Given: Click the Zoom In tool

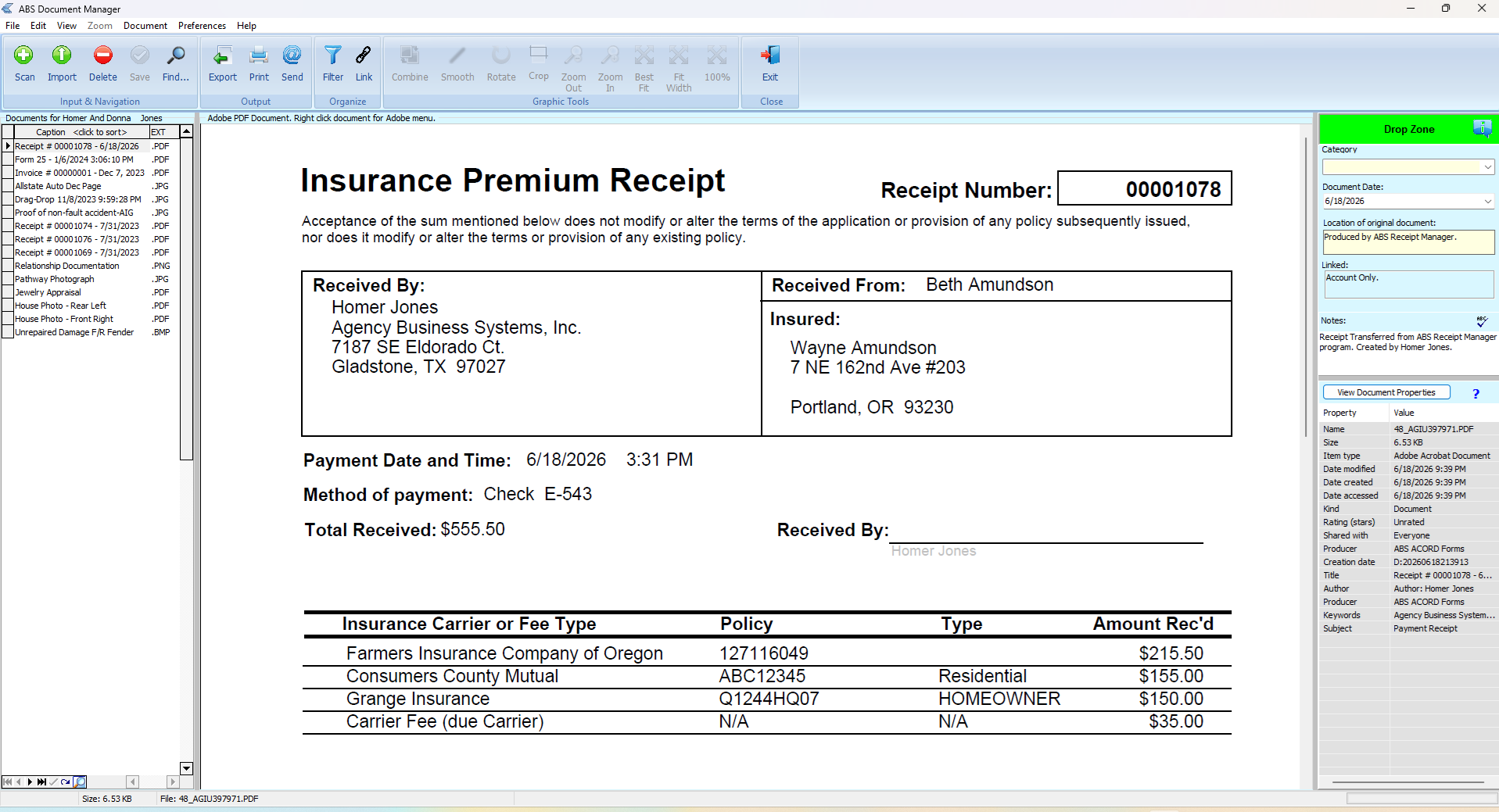Looking at the screenshot, I should click(x=610, y=55).
